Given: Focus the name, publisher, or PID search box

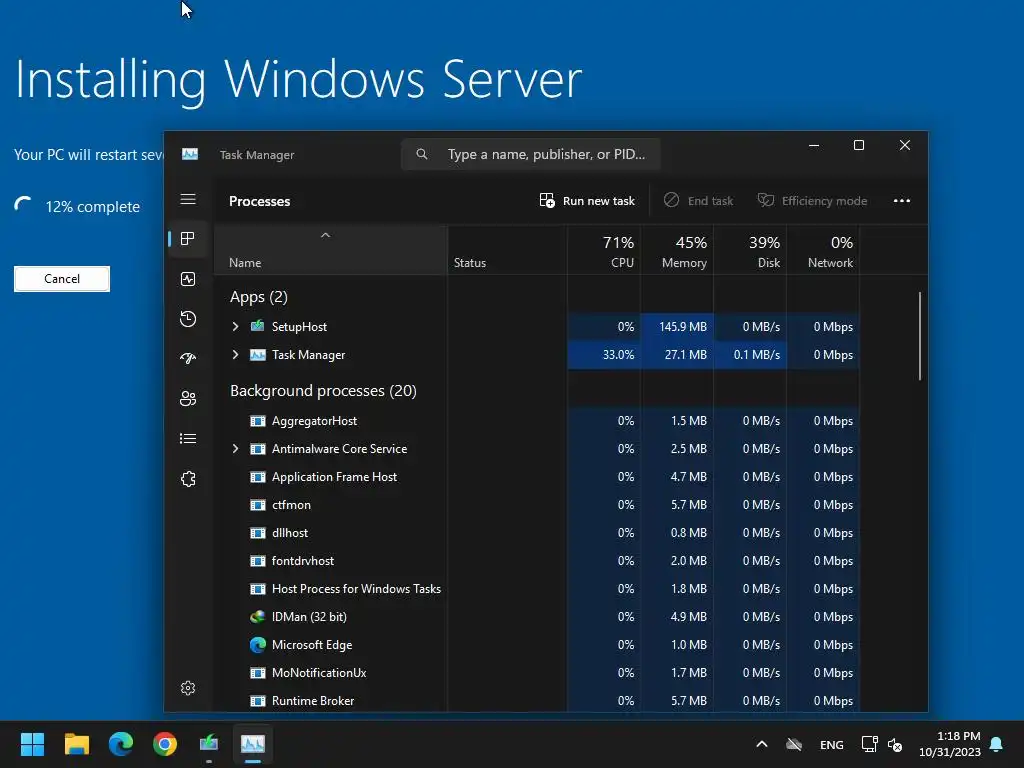Looking at the screenshot, I should tap(530, 154).
